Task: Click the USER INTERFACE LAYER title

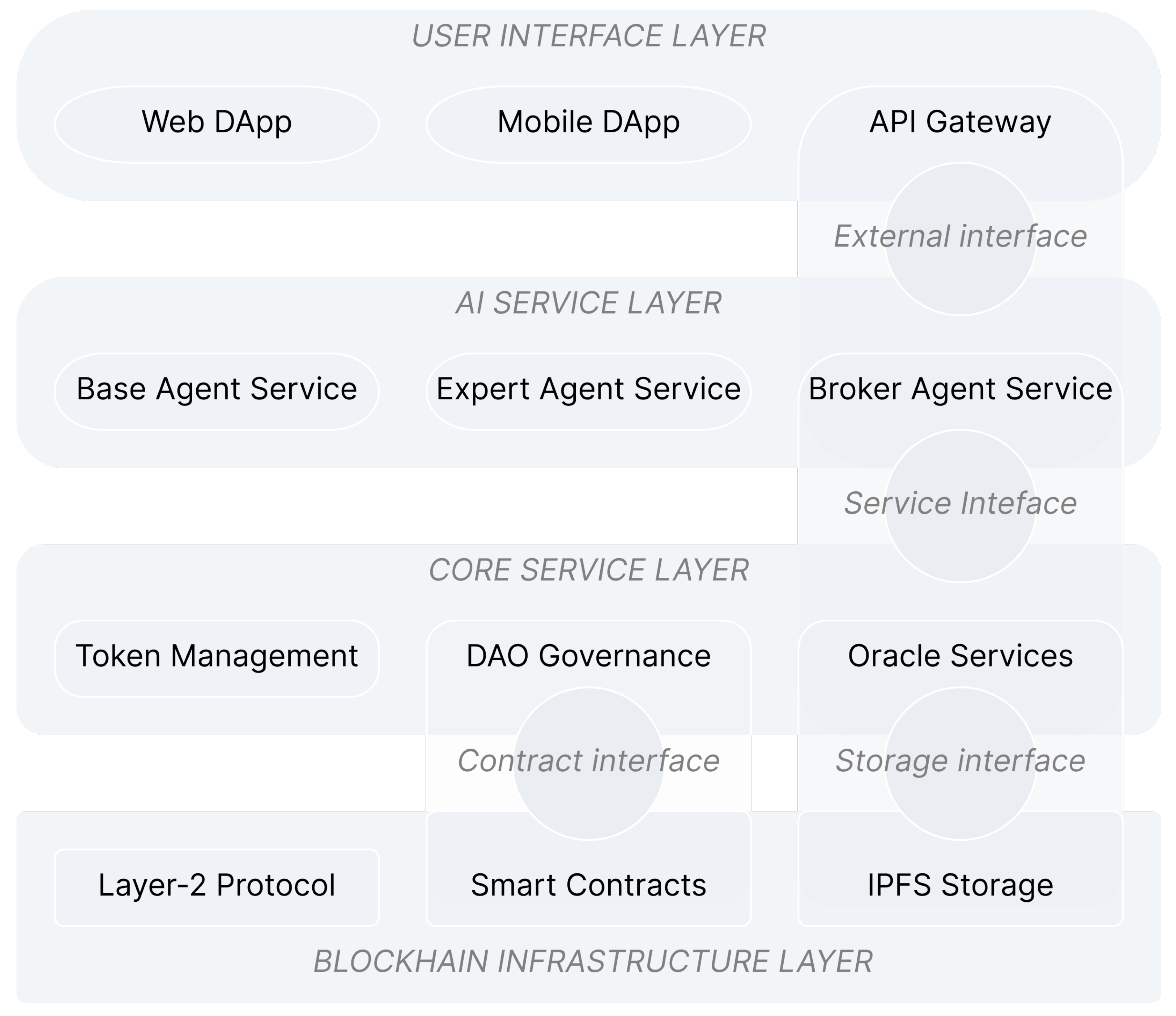Action: [588, 36]
